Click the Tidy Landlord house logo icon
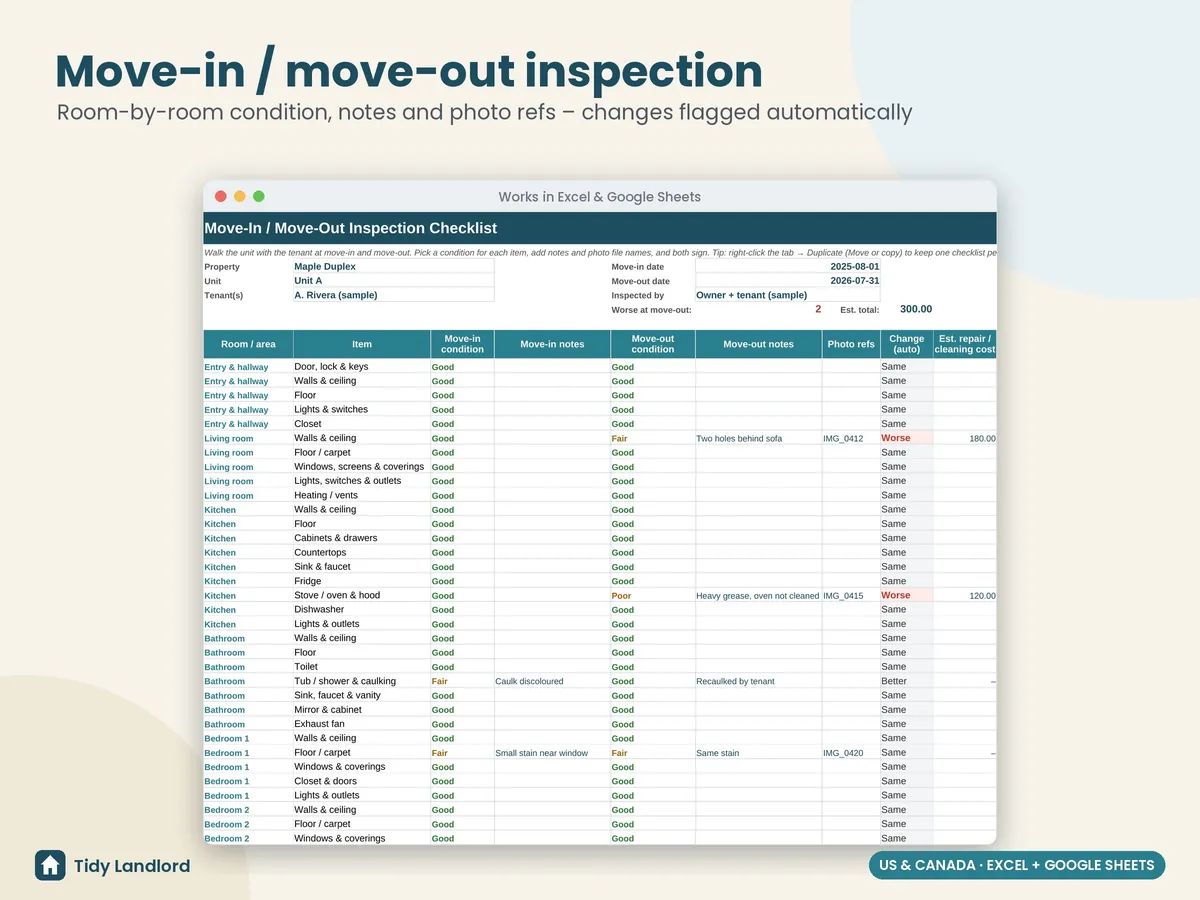This screenshot has width=1200, height=900. [x=50, y=865]
